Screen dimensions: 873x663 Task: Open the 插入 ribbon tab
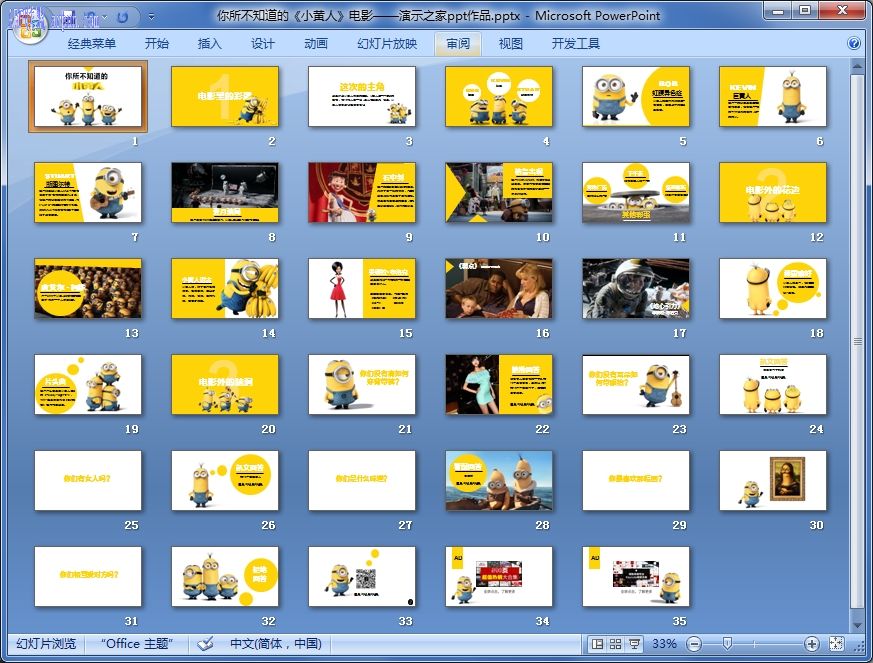click(x=209, y=44)
